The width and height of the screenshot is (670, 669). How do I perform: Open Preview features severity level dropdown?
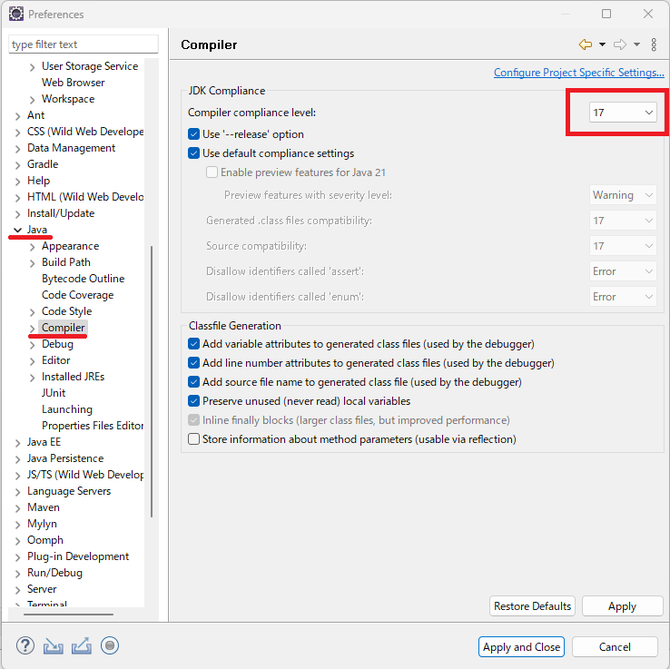click(x=623, y=195)
